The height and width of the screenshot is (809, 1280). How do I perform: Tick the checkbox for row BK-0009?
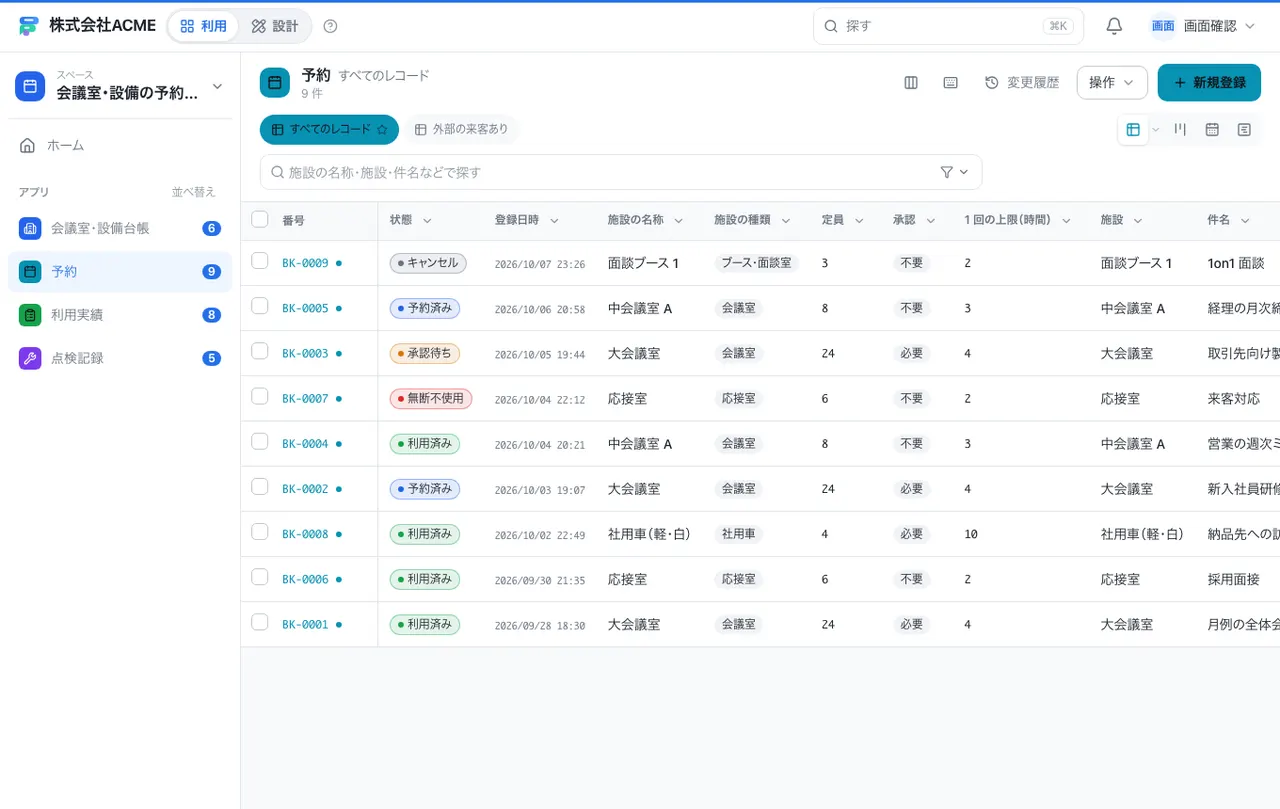(260, 261)
